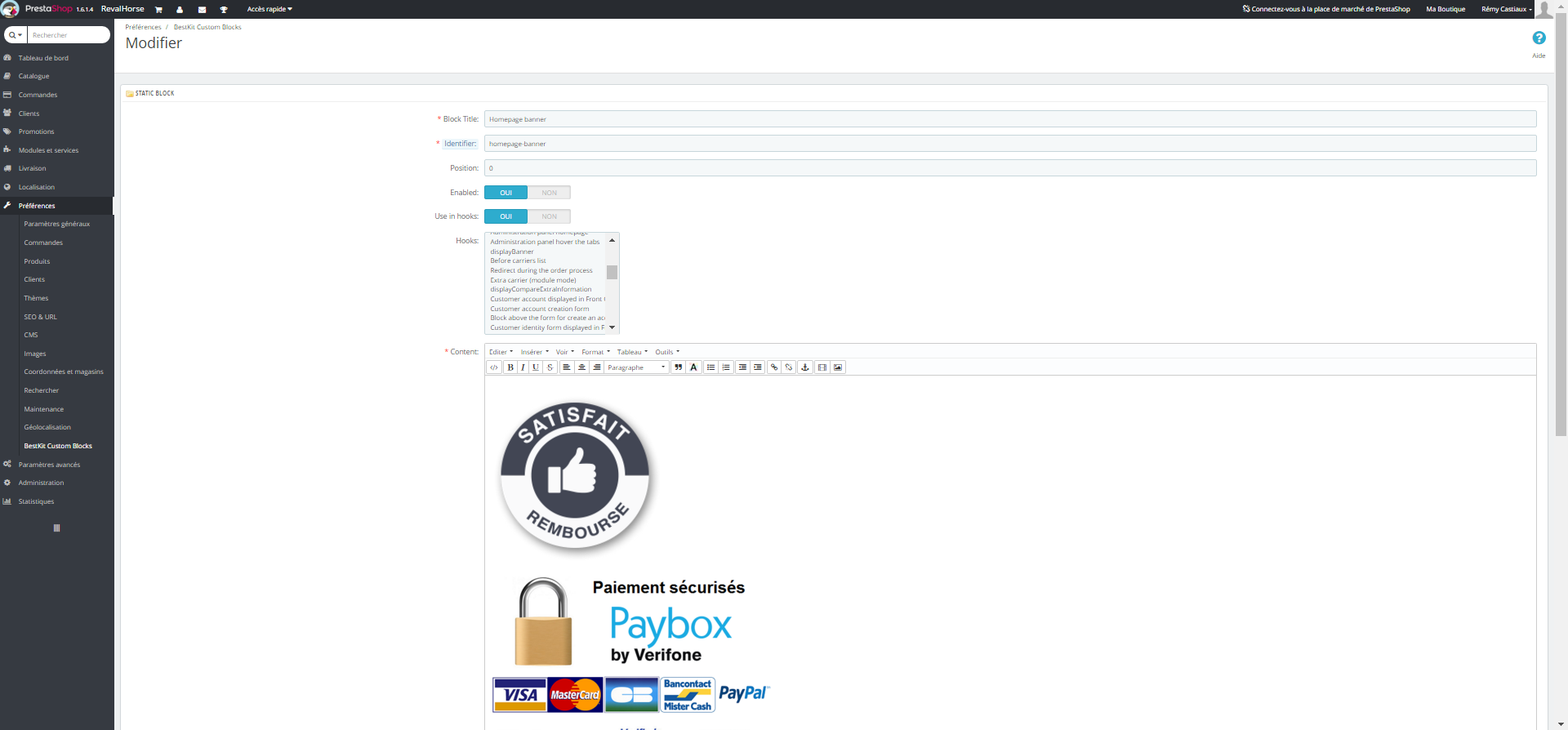The height and width of the screenshot is (730, 1568).
Task: Insert a video in editor
Action: pyautogui.click(x=822, y=367)
